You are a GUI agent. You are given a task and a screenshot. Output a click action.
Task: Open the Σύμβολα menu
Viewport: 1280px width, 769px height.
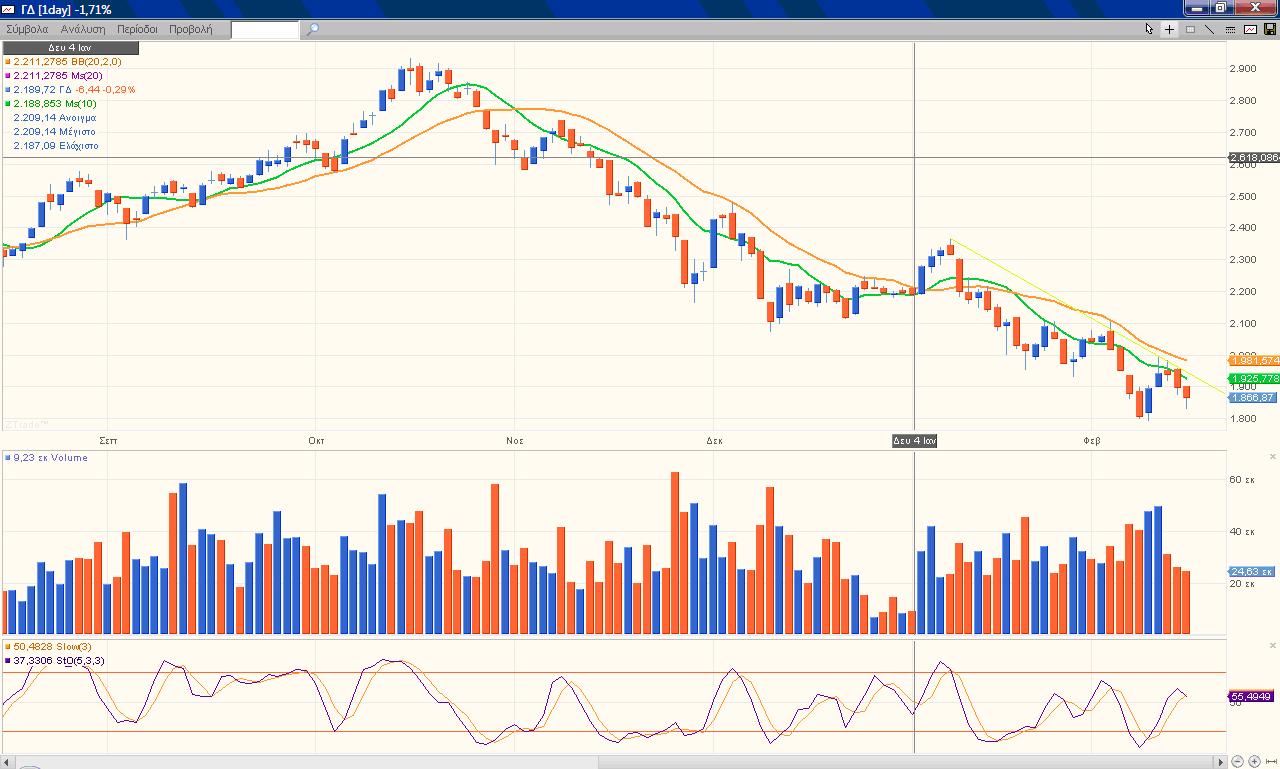pyautogui.click(x=27, y=29)
